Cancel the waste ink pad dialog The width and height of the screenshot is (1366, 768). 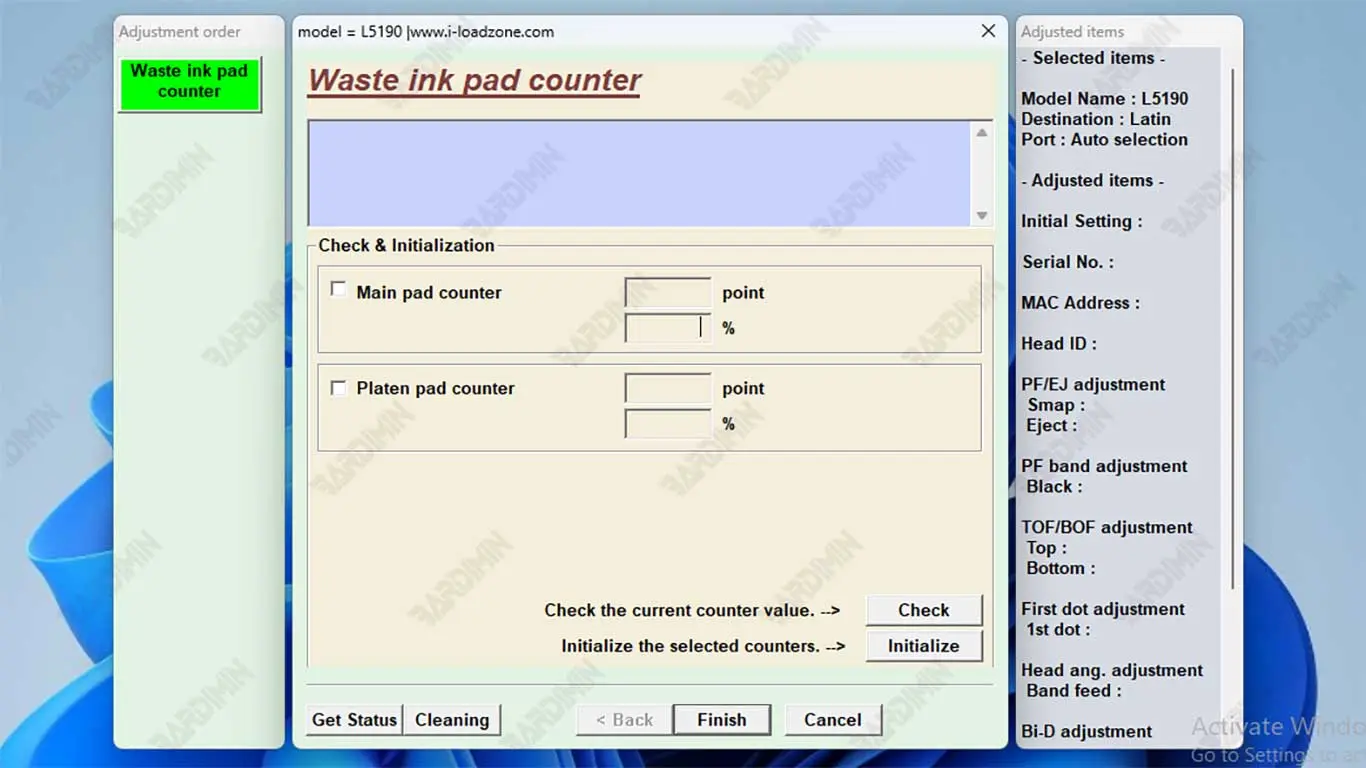click(832, 720)
